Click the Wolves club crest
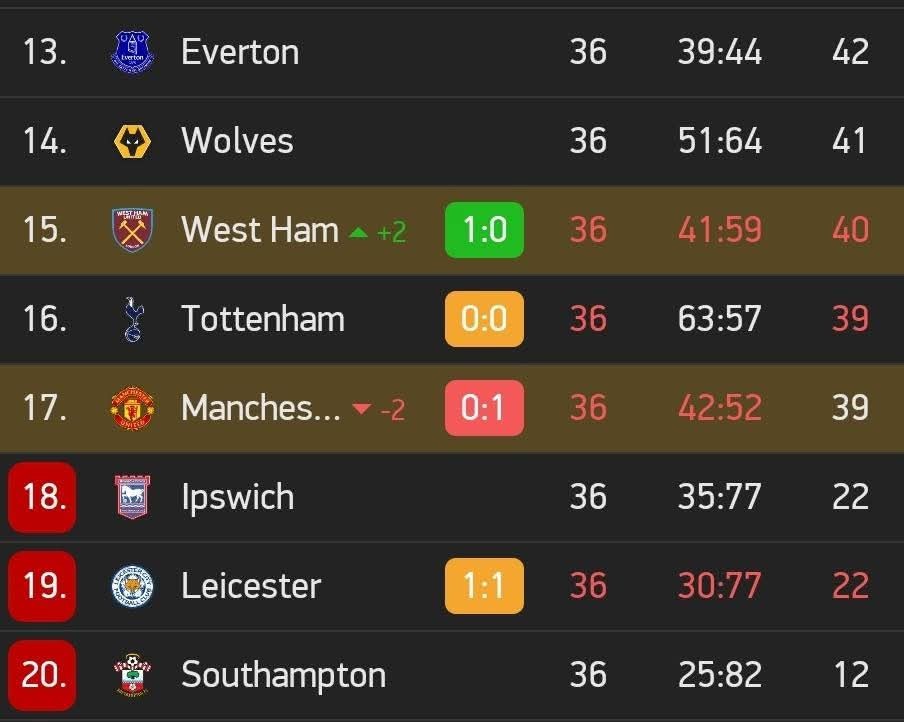Screen dimensions: 904x722 132,141
